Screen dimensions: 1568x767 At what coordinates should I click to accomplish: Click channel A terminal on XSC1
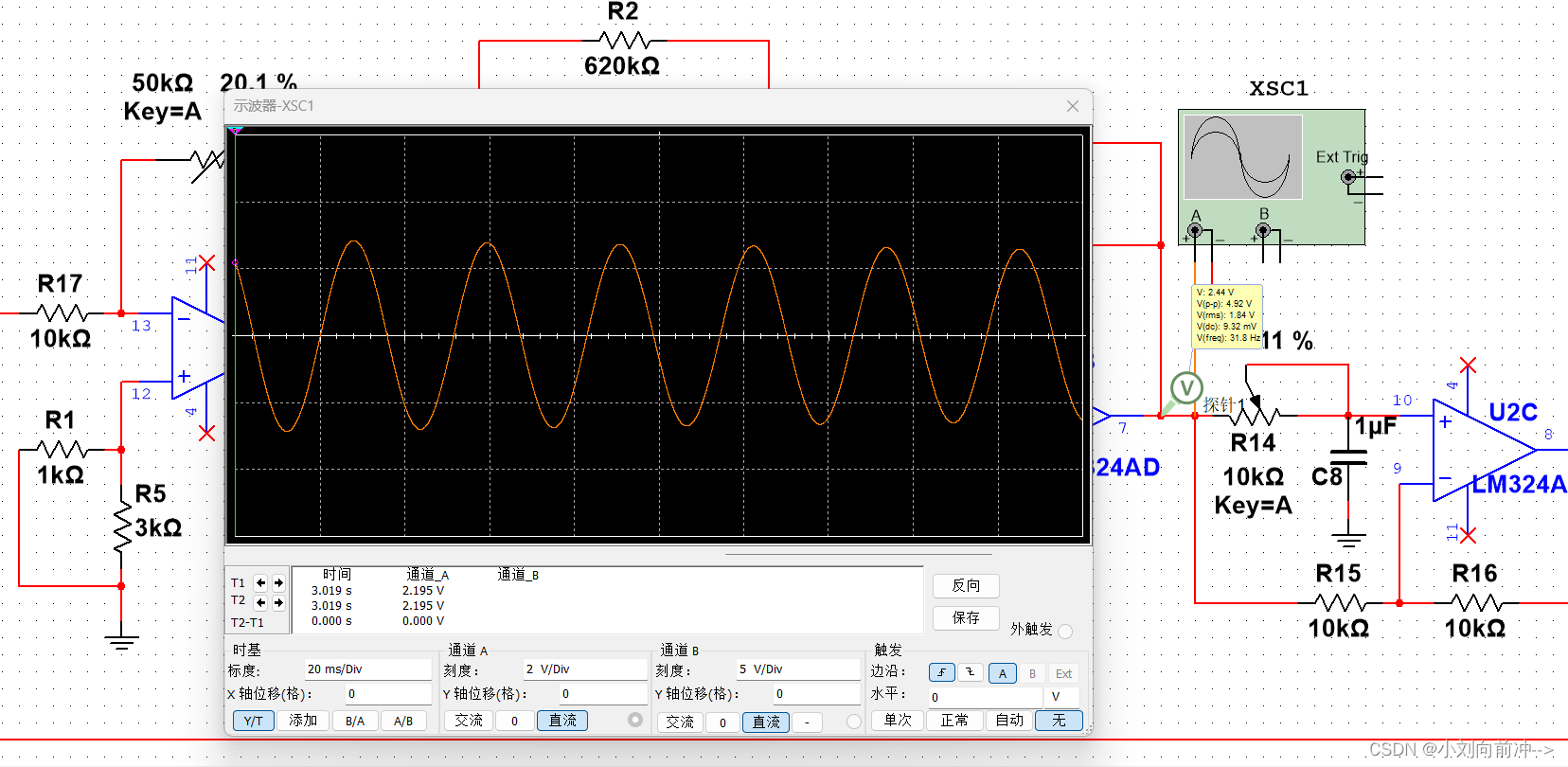1196,230
